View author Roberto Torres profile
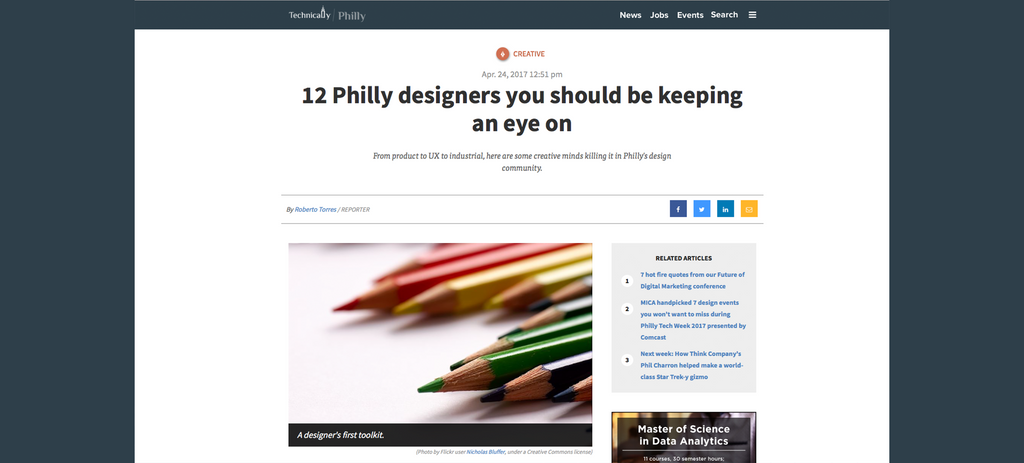1024x463 pixels. (x=315, y=210)
